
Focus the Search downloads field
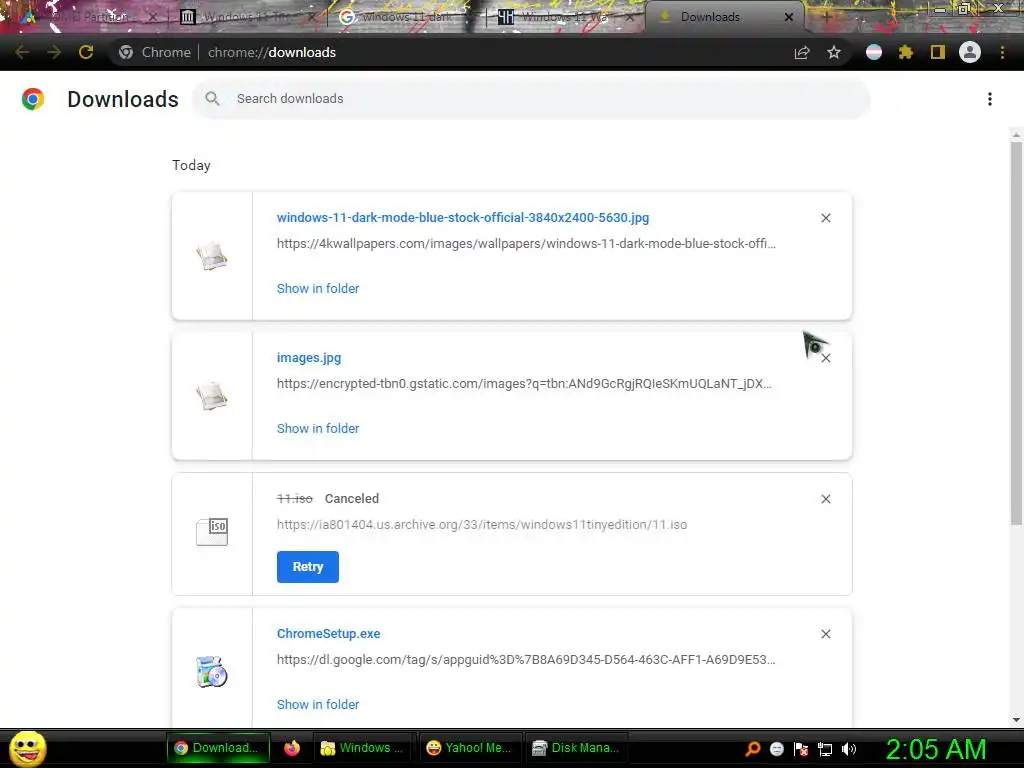530,99
